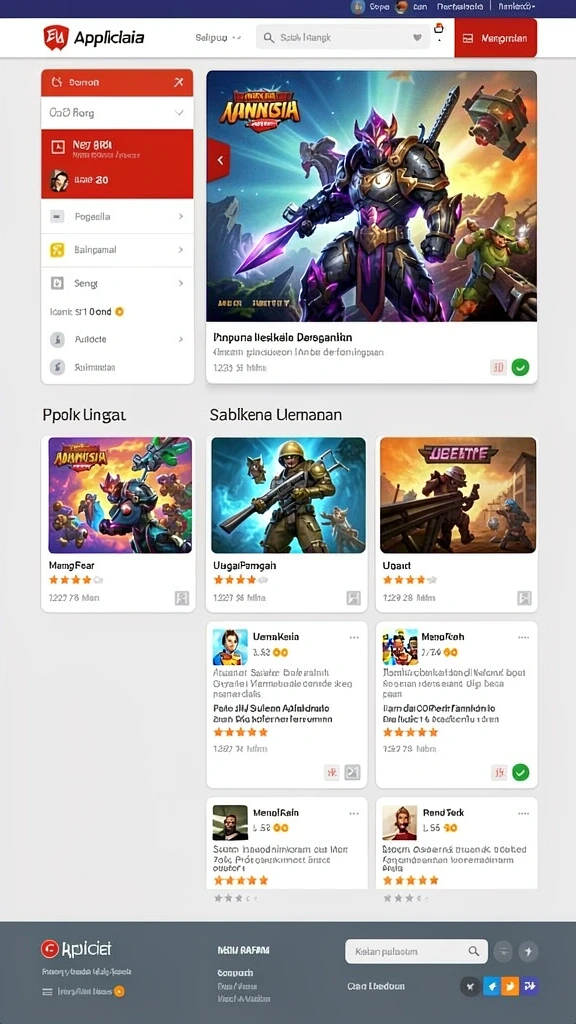Expand the Pogeclia sidebar item chevron
Image resolution: width=576 pixels, height=1024 pixels.
pos(181,216)
